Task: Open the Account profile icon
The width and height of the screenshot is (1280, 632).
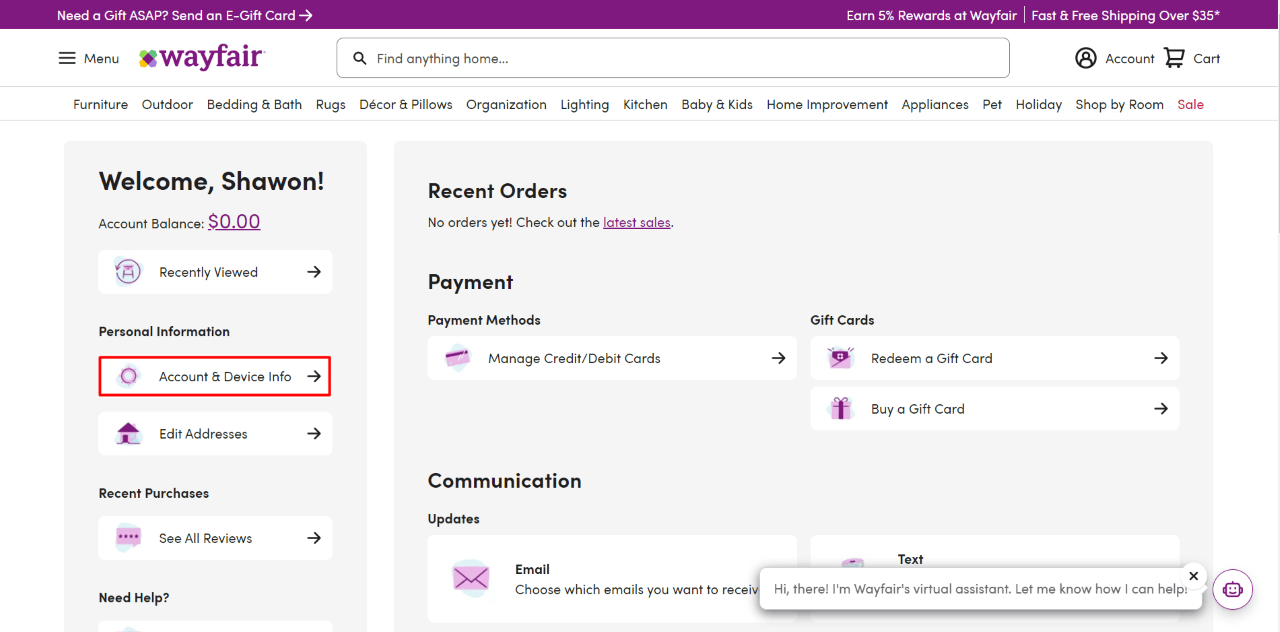Action: pos(1086,58)
